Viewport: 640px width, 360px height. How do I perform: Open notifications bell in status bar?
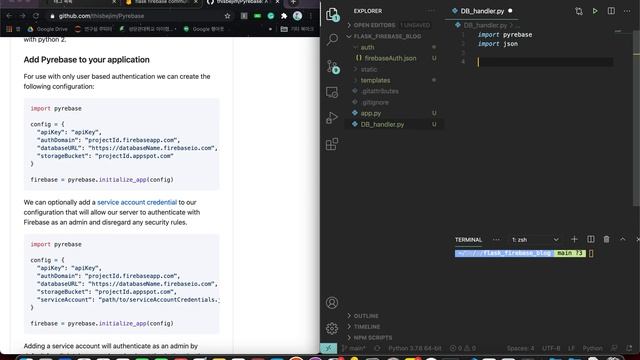point(629,348)
